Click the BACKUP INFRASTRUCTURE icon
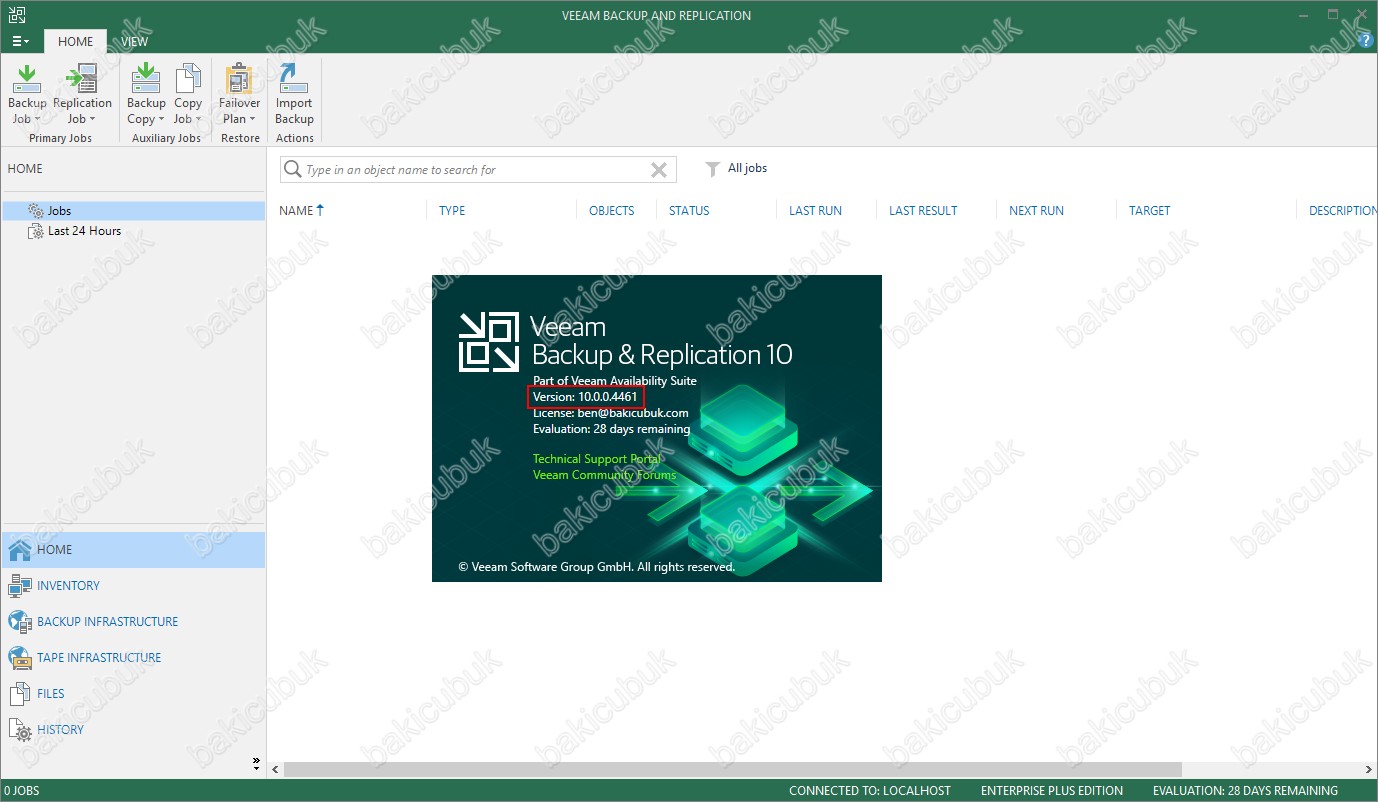This screenshot has width=1378, height=802. 20,622
